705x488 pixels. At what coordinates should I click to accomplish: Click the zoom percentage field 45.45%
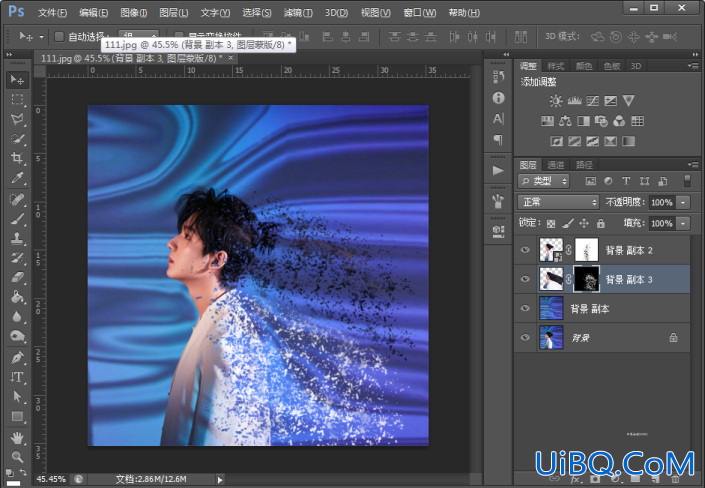[x=51, y=479]
